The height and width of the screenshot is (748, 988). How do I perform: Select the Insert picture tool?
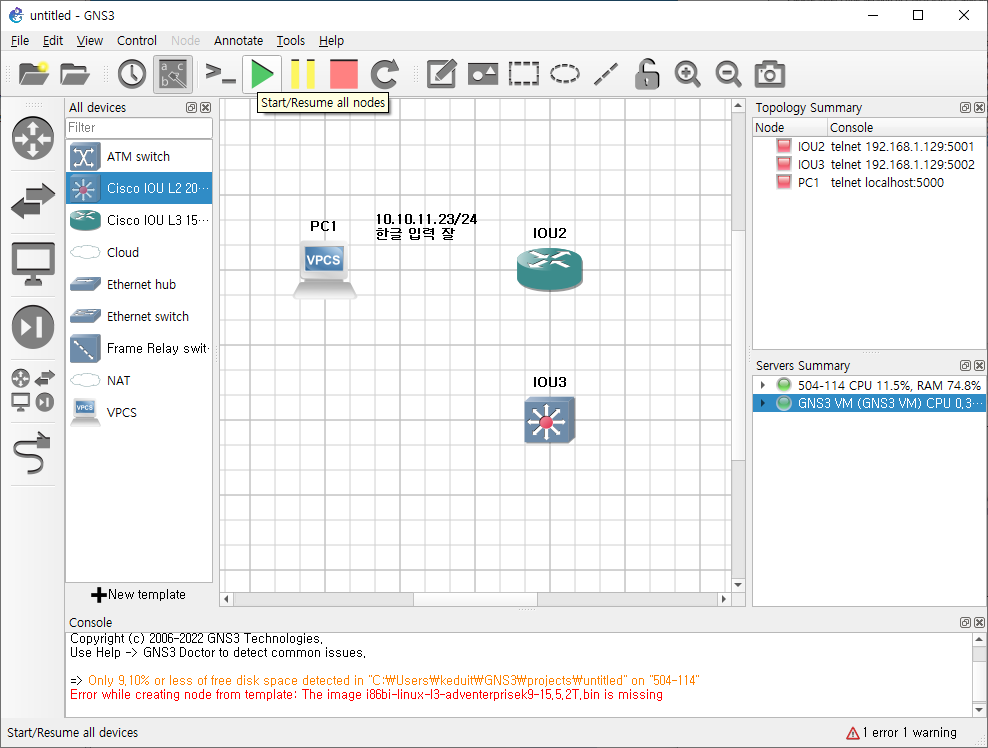click(483, 74)
